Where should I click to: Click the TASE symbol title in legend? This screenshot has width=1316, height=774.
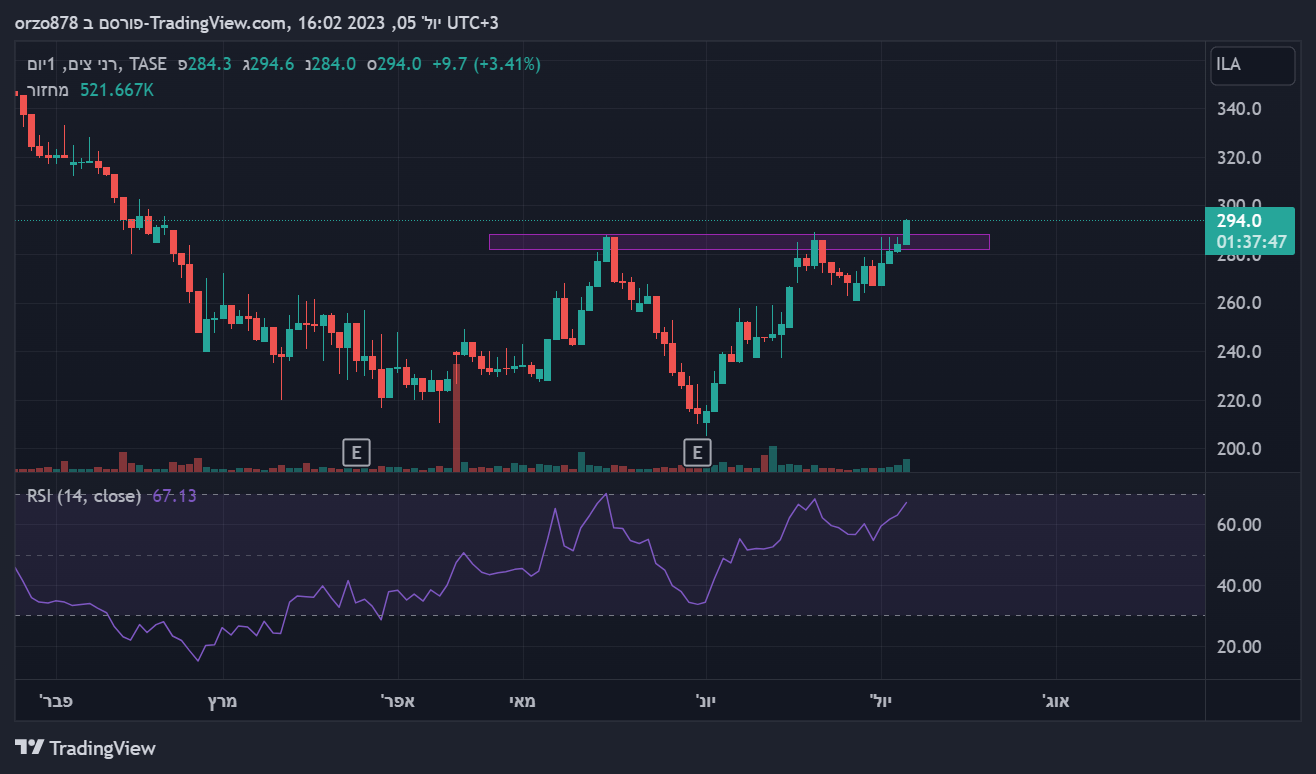coord(96,64)
